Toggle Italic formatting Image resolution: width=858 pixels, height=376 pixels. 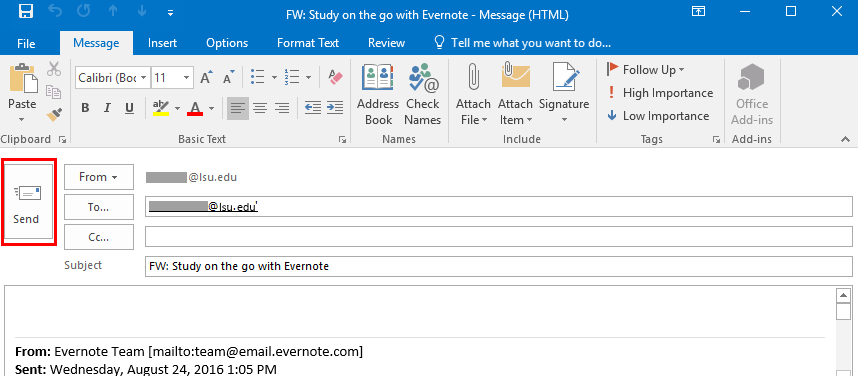pos(107,108)
